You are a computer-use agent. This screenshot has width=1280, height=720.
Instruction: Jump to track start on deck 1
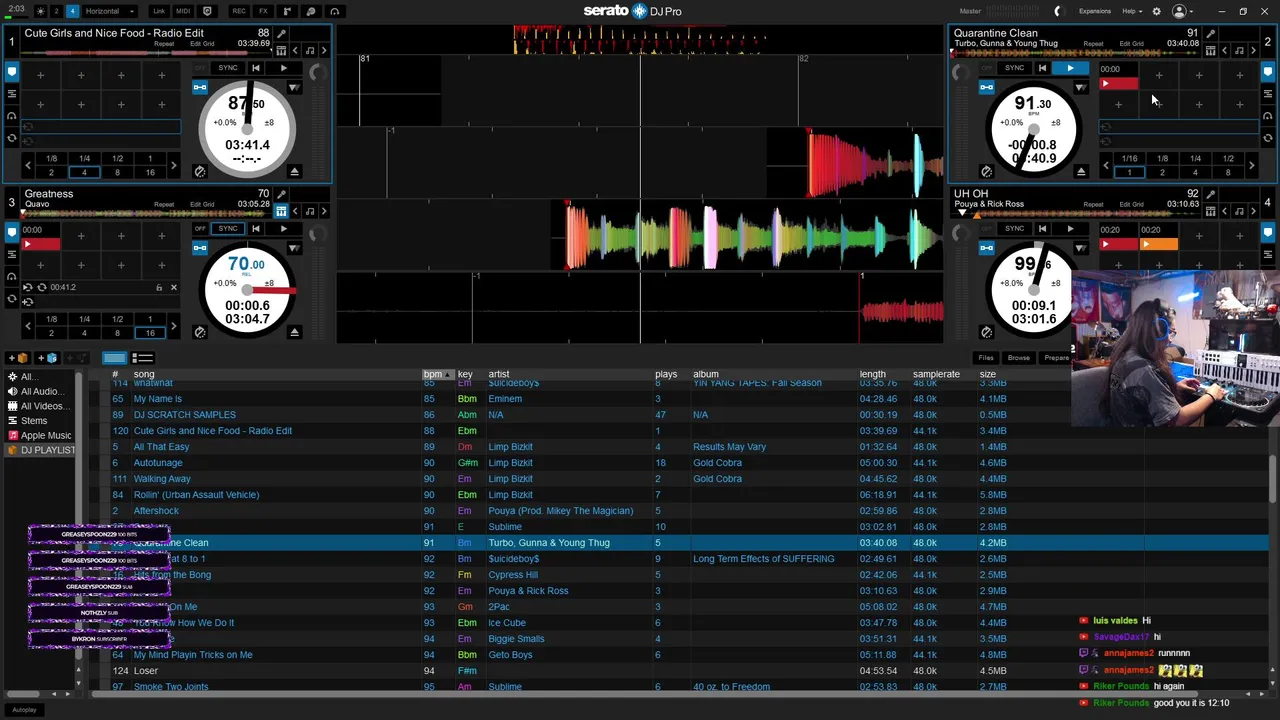[256, 68]
